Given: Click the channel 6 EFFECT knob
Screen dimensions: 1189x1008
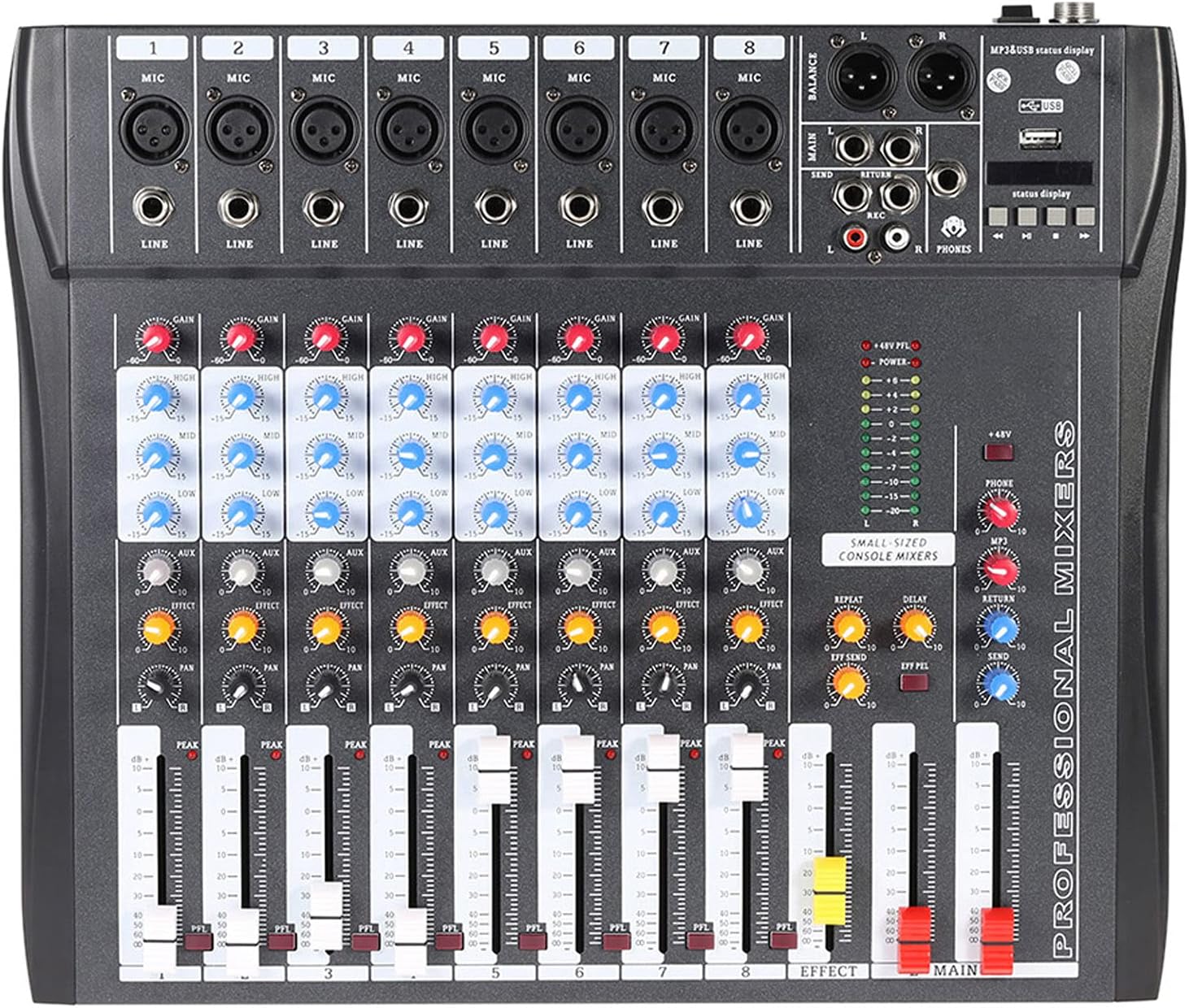Looking at the screenshot, I should coord(578,627).
